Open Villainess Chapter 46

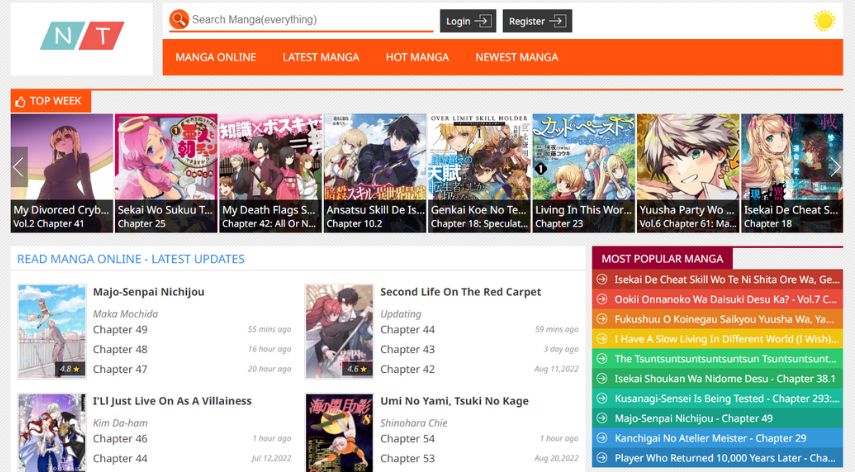pos(120,439)
